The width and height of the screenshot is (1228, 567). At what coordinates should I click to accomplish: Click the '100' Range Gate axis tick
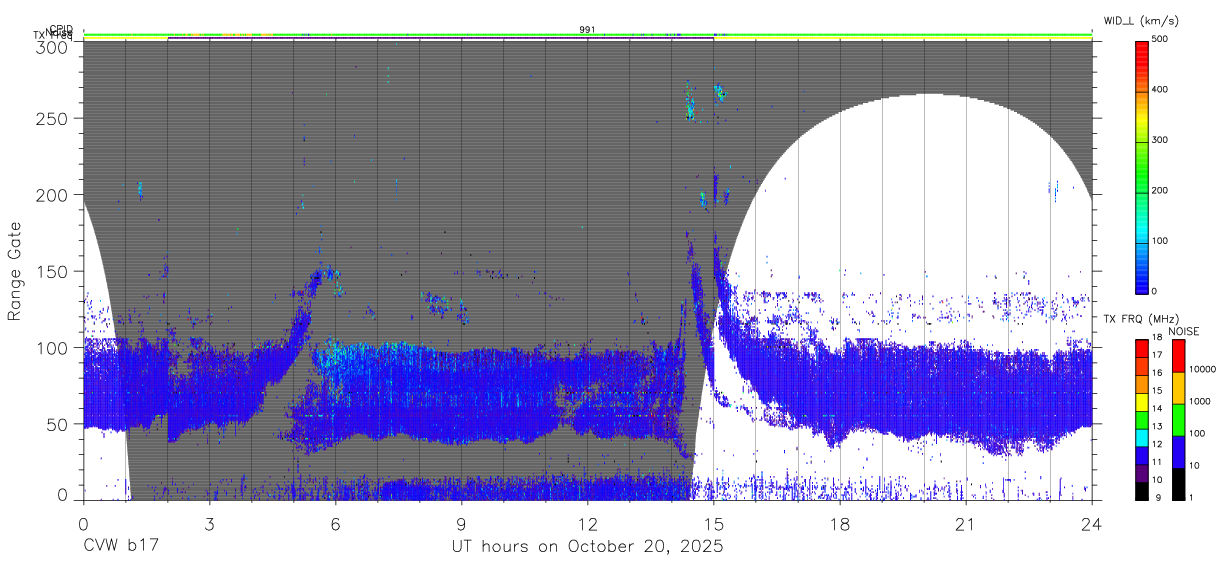click(x=51, y=347)
